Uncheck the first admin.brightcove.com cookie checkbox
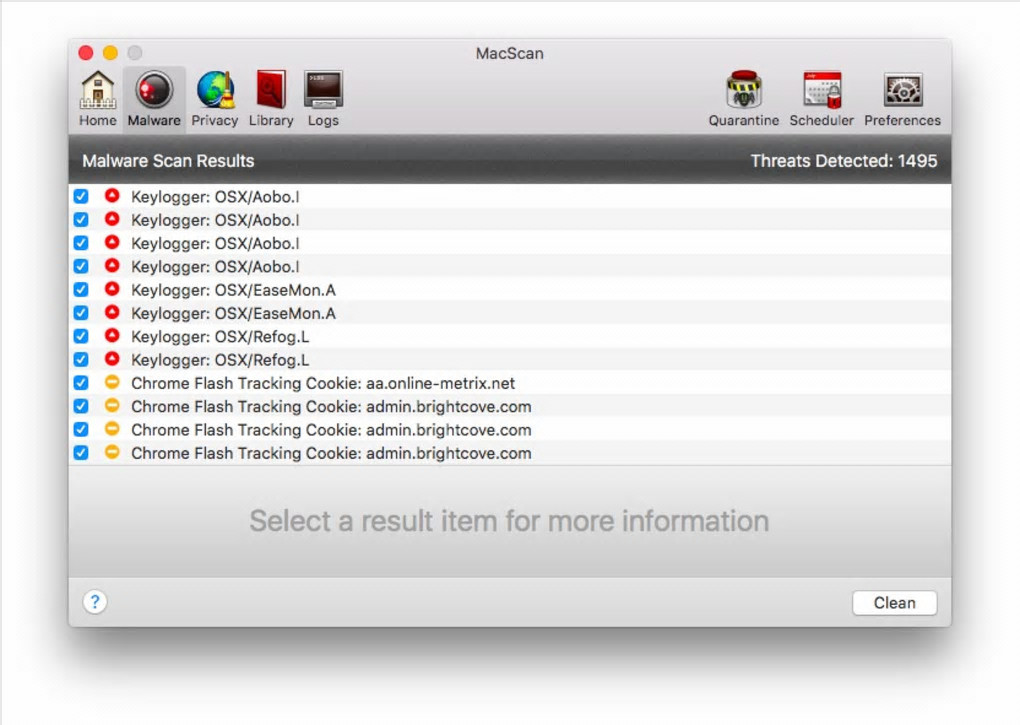 (x=81, y=406)
